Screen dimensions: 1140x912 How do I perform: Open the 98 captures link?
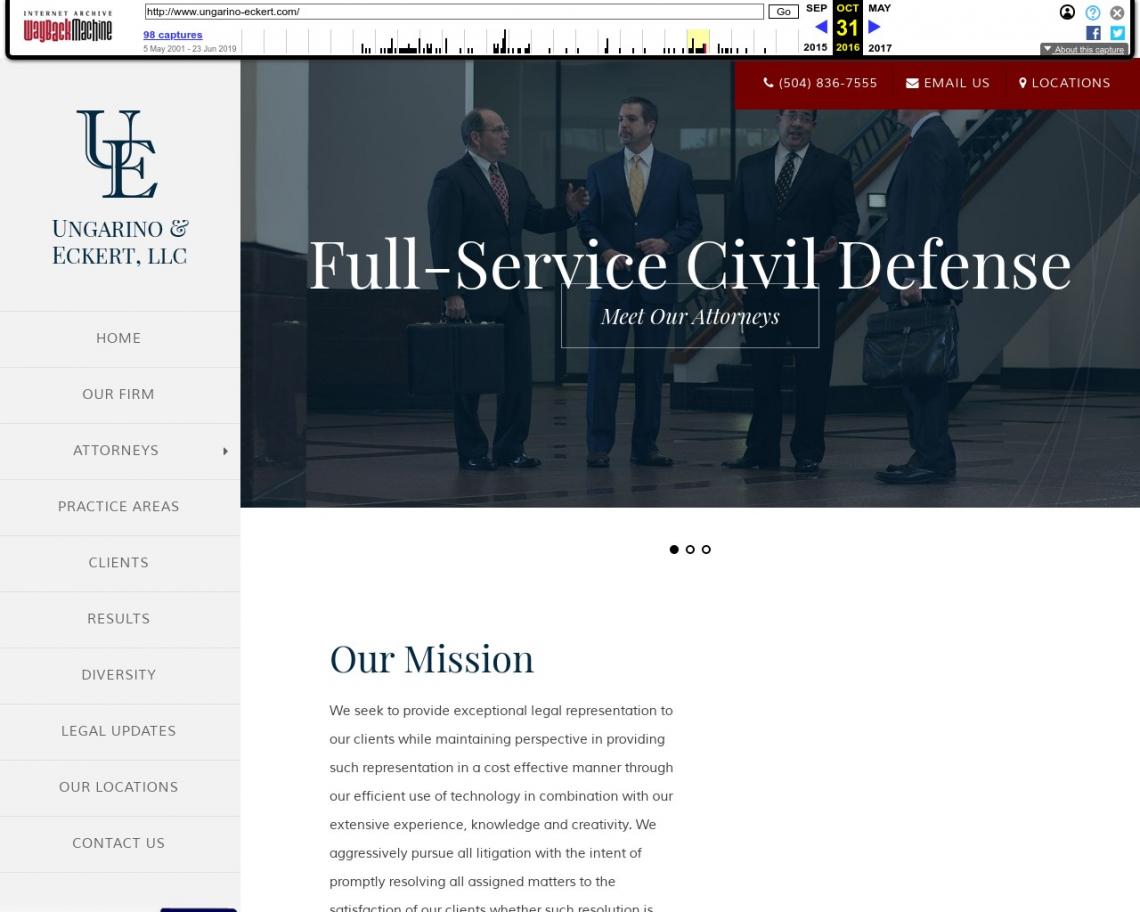click(172, 35)
